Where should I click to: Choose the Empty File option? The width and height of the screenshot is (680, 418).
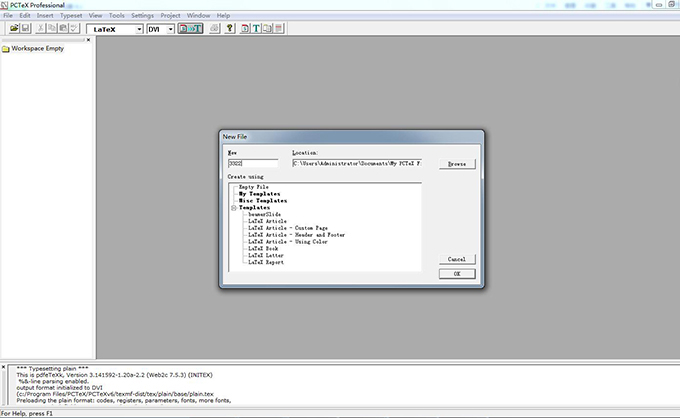pyautogui.click(x=253, y=187)
